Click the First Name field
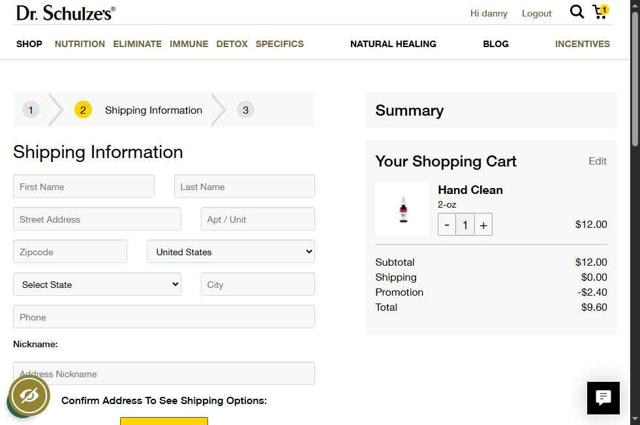Image resolution: width=640 pixels, height=425 pixels. [84, 187]
